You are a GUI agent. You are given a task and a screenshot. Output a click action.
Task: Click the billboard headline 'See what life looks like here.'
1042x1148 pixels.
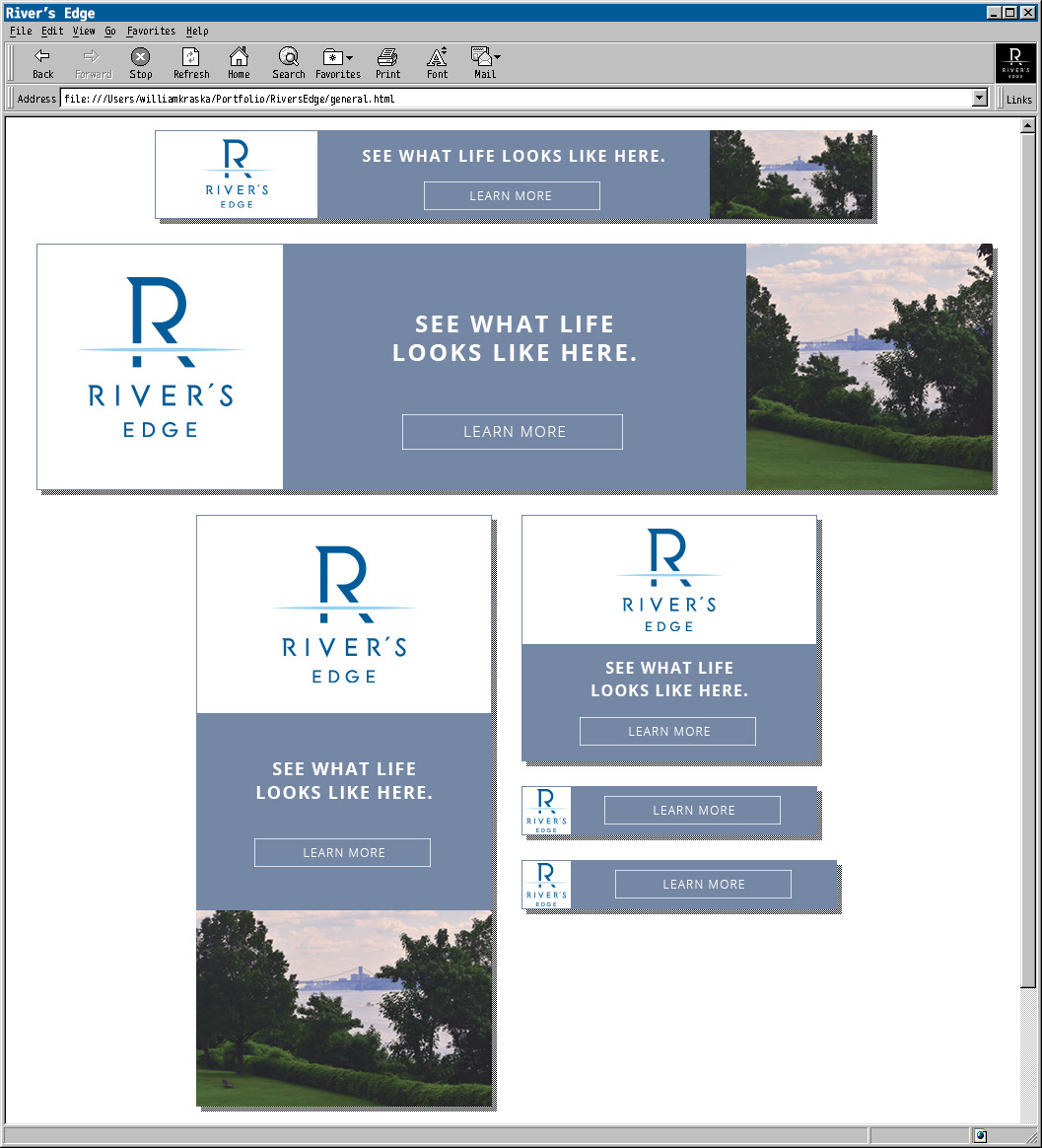click(x=515, y=338)
